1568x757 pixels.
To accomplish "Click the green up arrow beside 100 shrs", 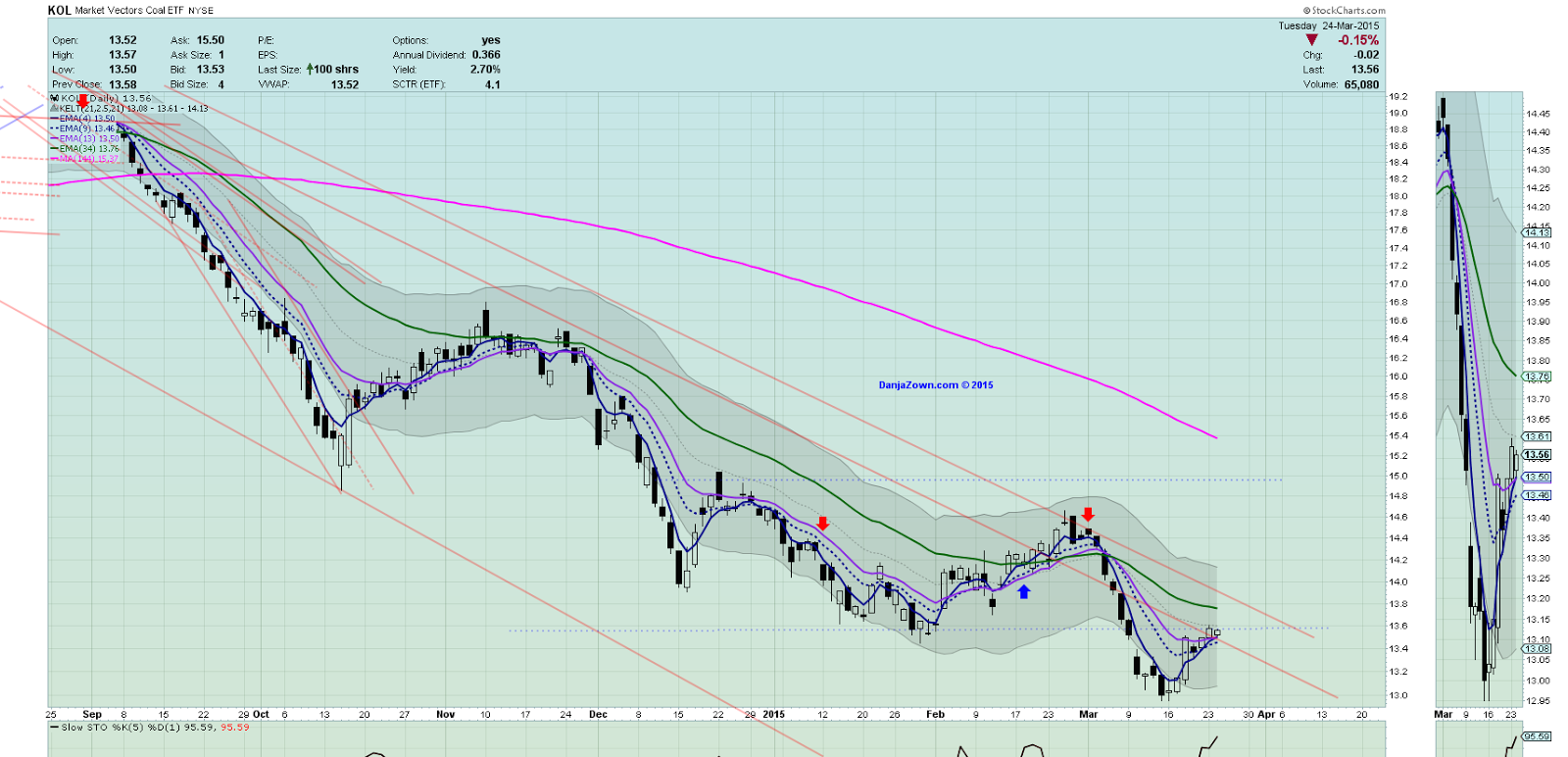I will 310,69.
